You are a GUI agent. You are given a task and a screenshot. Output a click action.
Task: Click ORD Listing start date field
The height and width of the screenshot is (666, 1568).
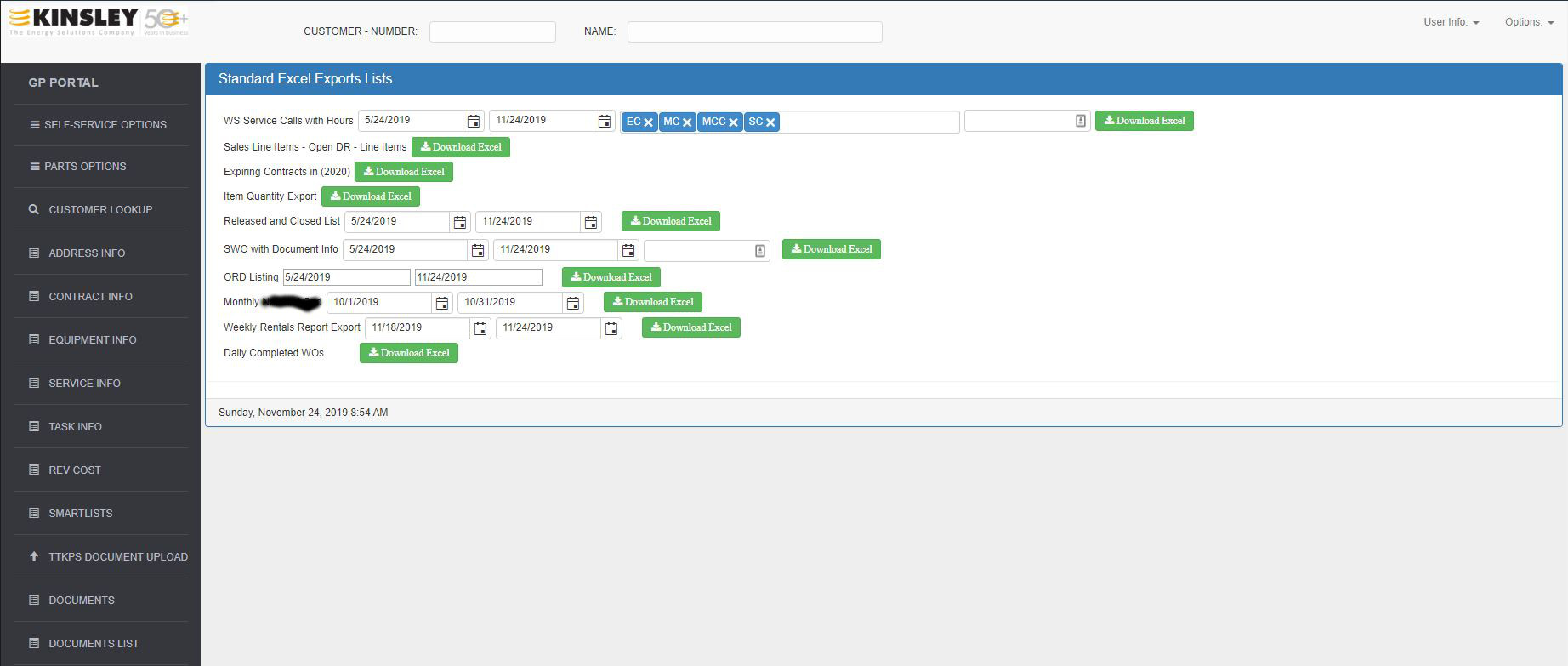(x=347, y=277)
